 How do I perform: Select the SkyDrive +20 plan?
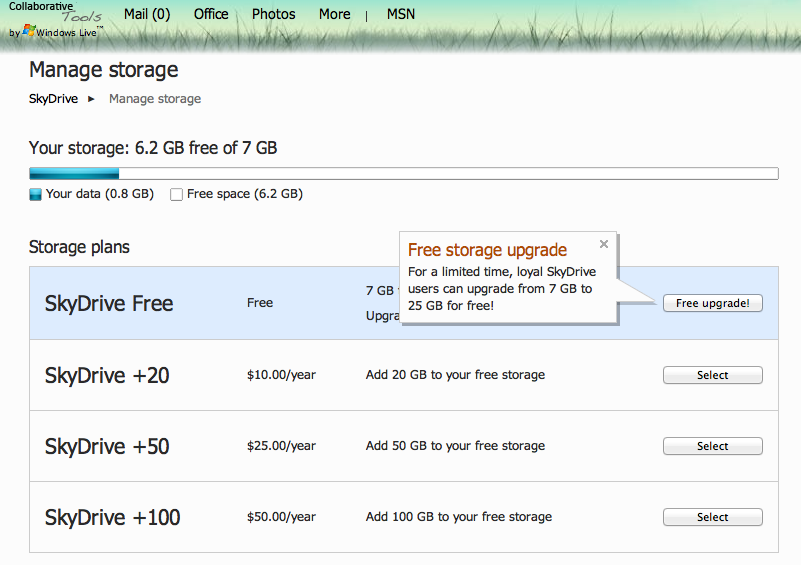[713, 375]
